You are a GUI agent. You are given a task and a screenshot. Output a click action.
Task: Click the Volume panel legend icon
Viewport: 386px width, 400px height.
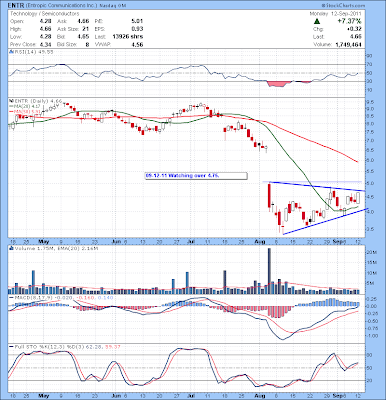[x=11, y=248]
